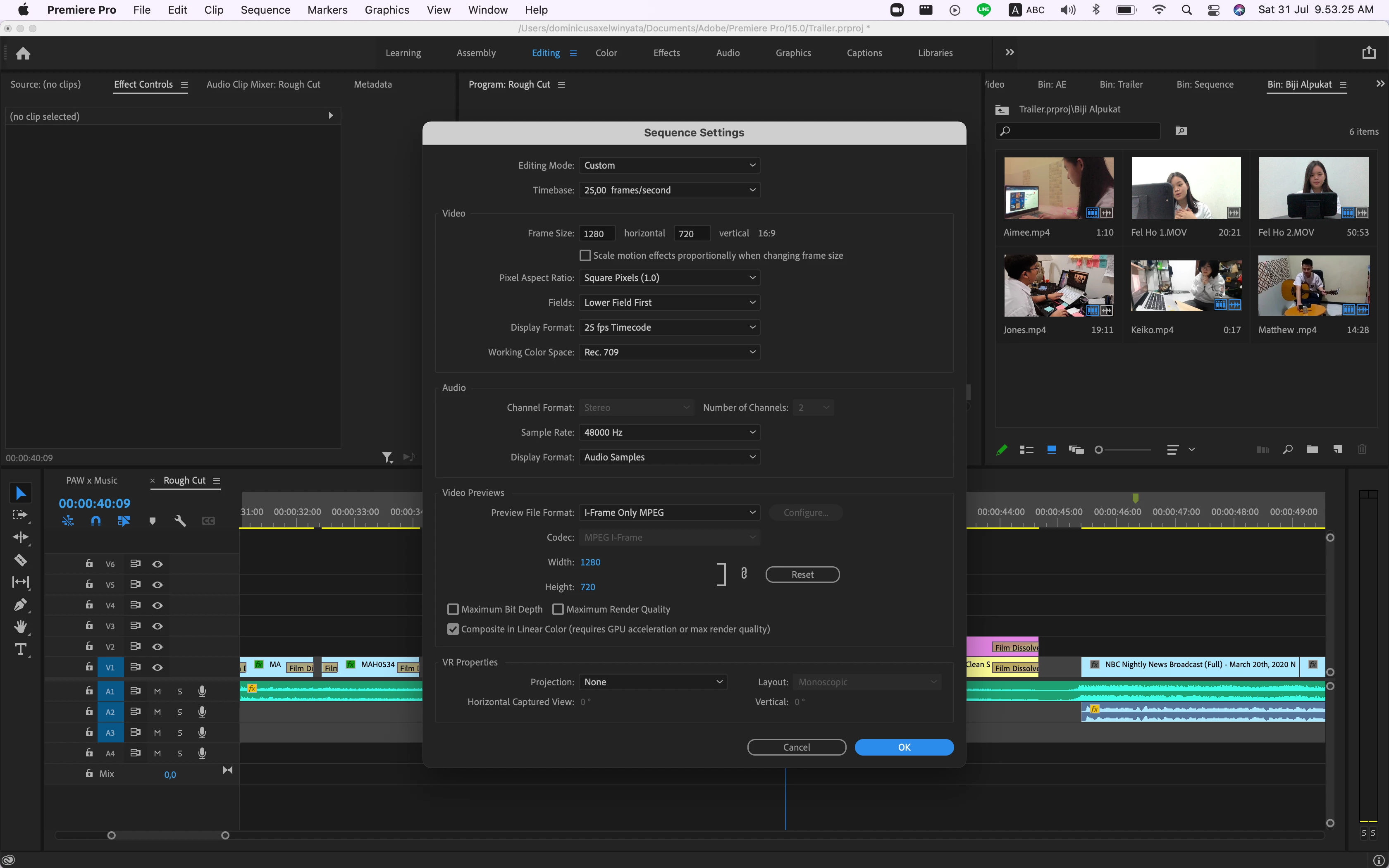Hide track V3 with eye toggle
The width and height of the screenshot is (1389, 868).
pos(157,626)
